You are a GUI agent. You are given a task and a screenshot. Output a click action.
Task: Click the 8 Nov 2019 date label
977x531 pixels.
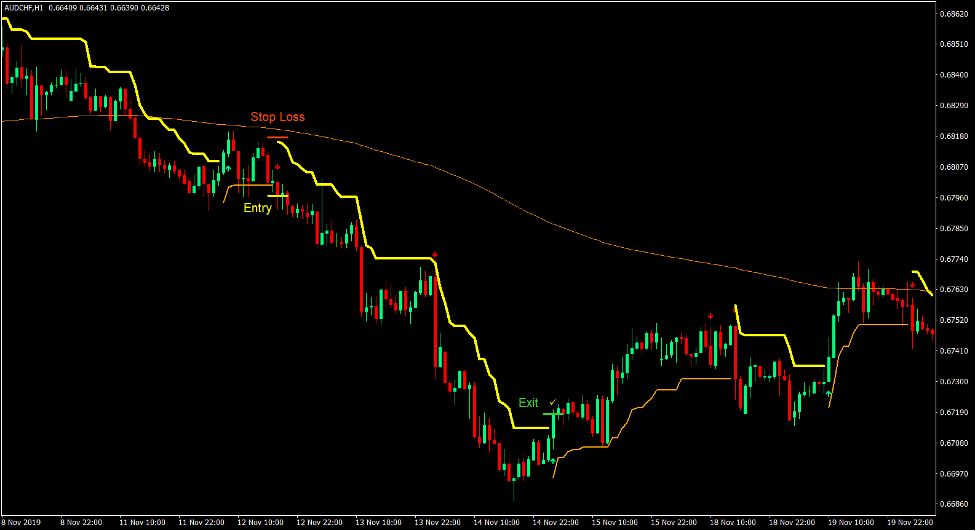click(22, 522)
